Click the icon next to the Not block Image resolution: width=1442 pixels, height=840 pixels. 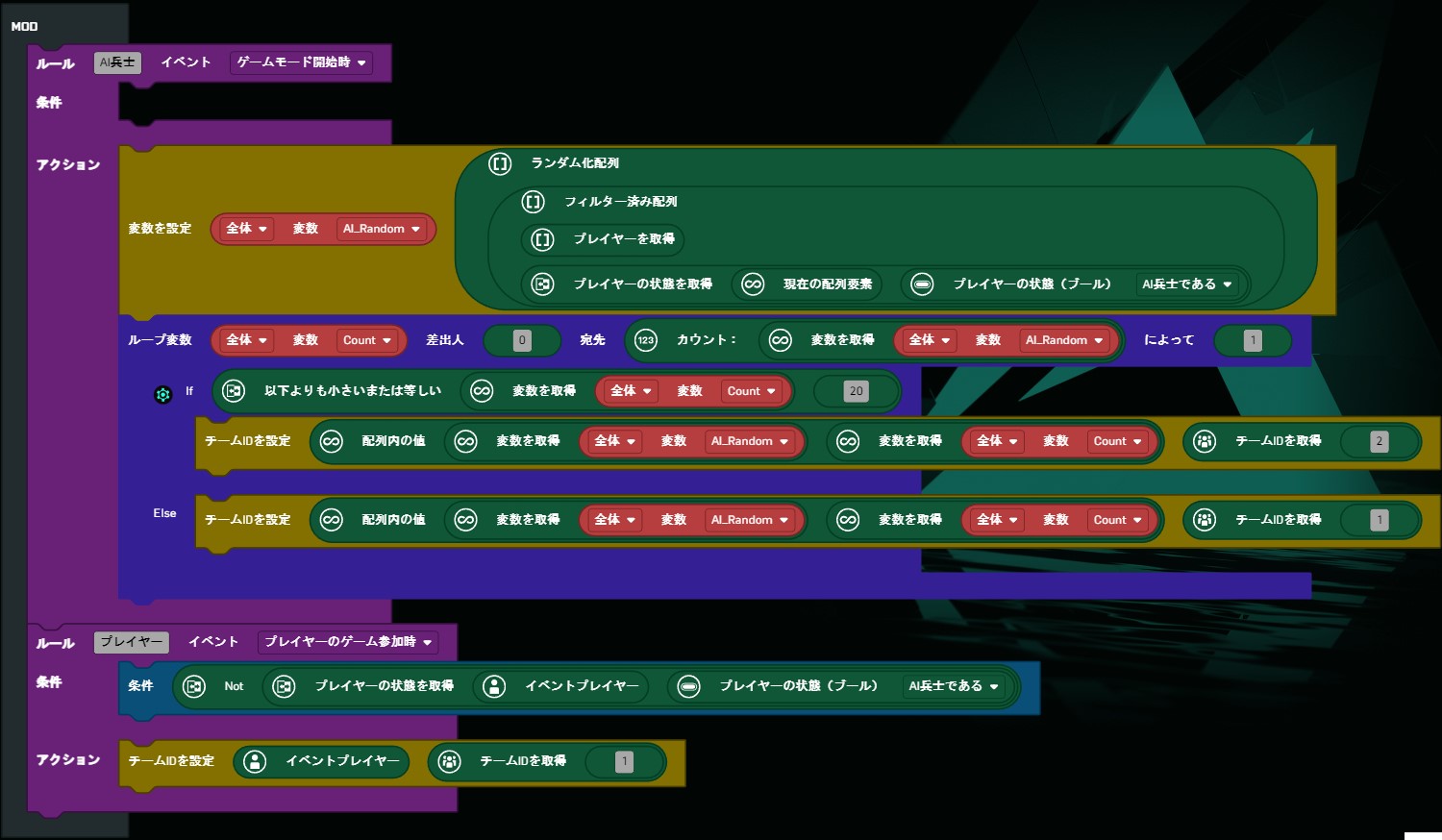(x=194, y=686)
